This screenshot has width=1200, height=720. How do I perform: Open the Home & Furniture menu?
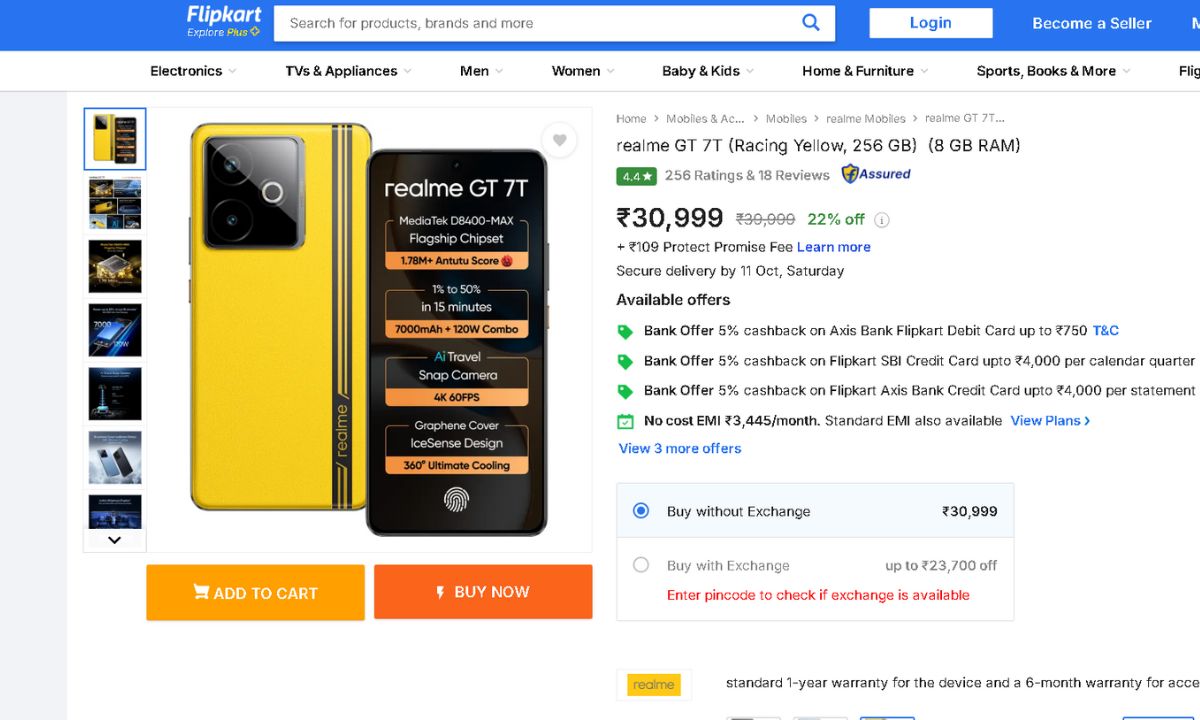[x=865, y=71]
